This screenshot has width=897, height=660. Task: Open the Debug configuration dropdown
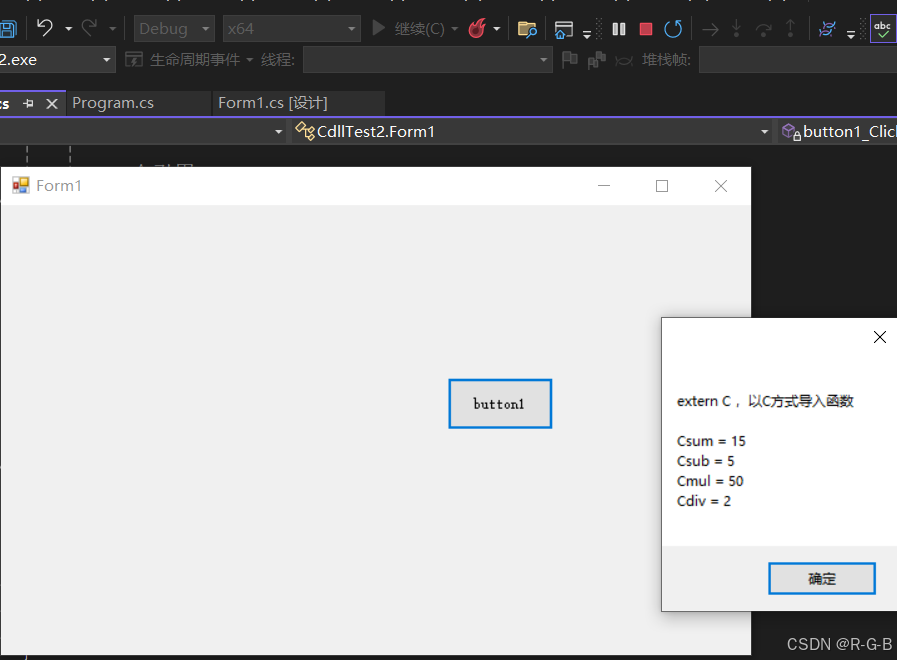point(172,28)
